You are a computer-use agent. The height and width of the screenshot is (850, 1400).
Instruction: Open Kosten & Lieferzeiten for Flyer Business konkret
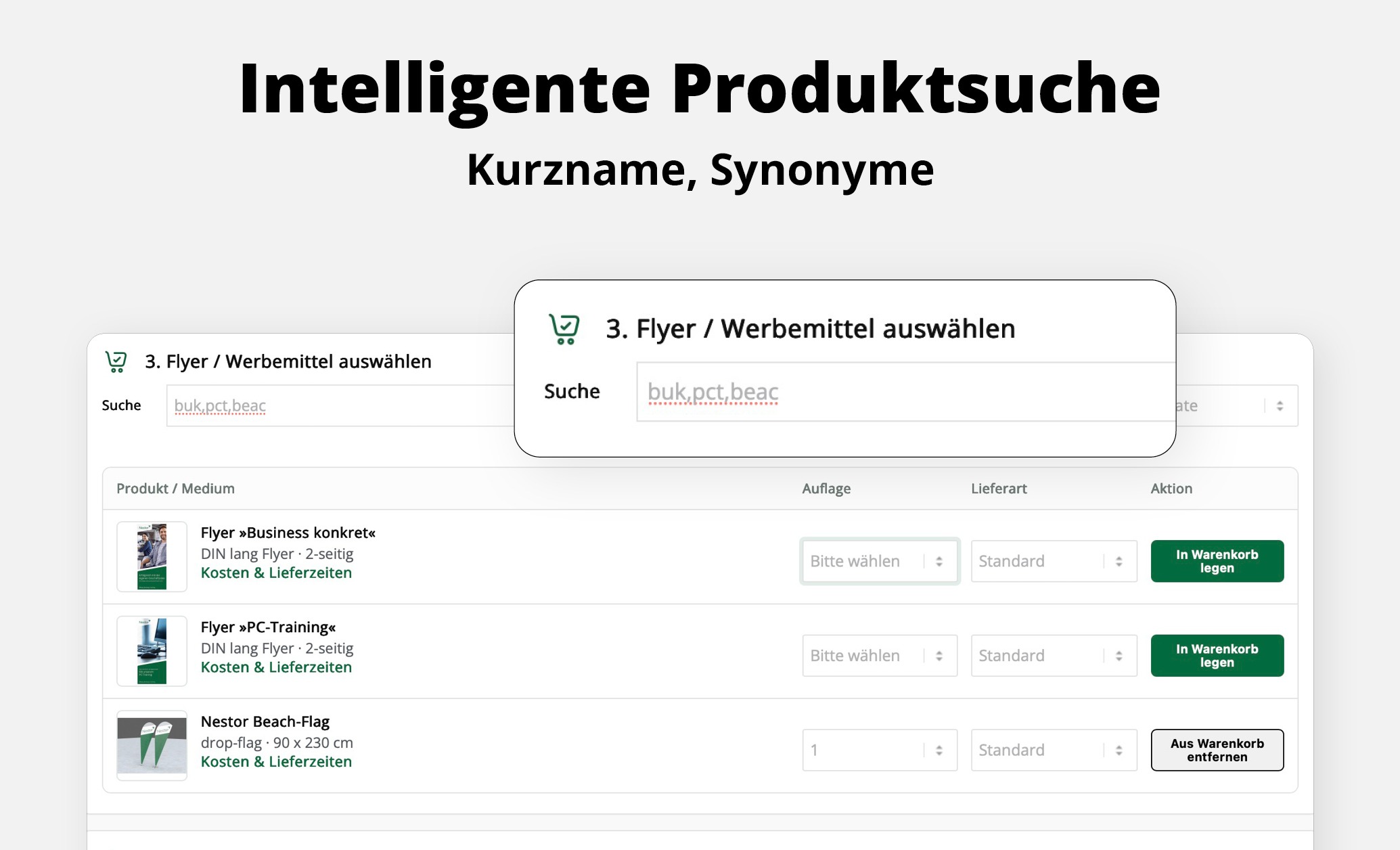pos(276,573)
